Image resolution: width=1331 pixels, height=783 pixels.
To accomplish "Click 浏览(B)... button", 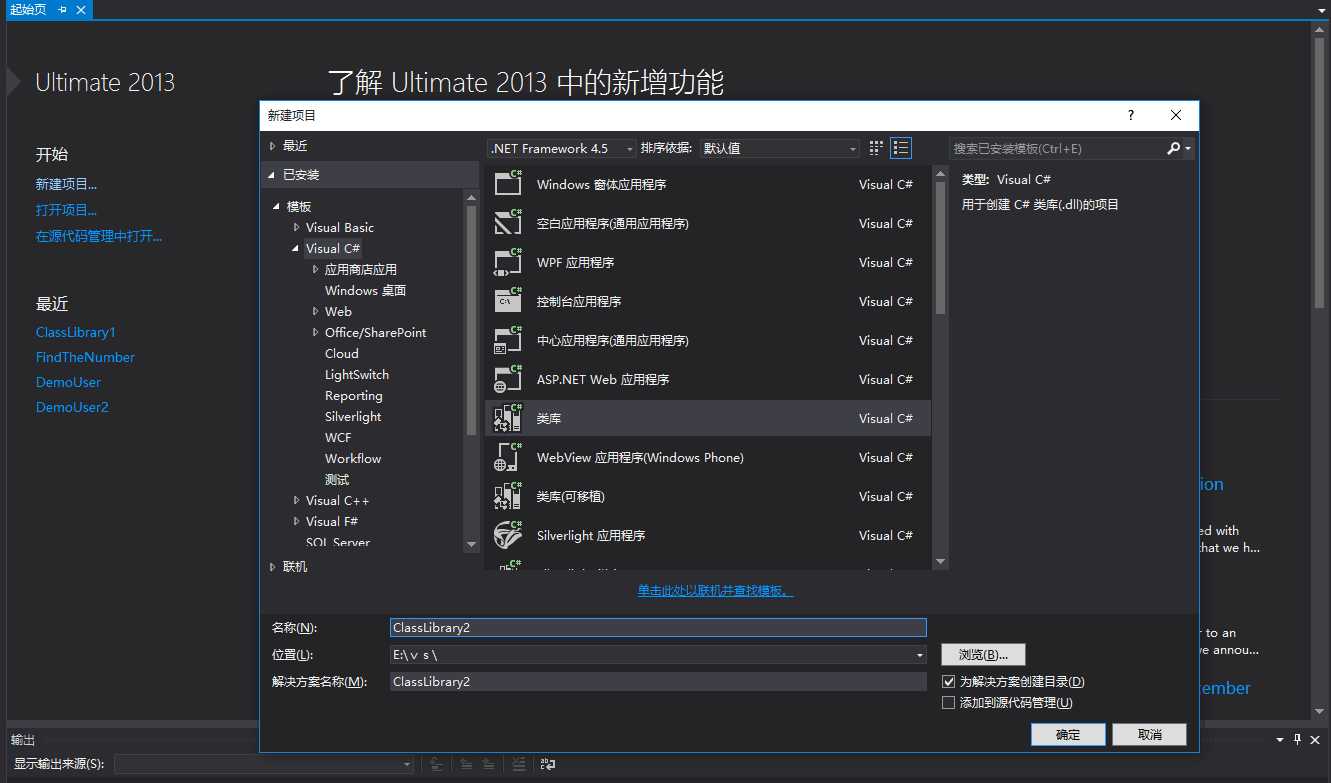I will [x=984, y=655].
